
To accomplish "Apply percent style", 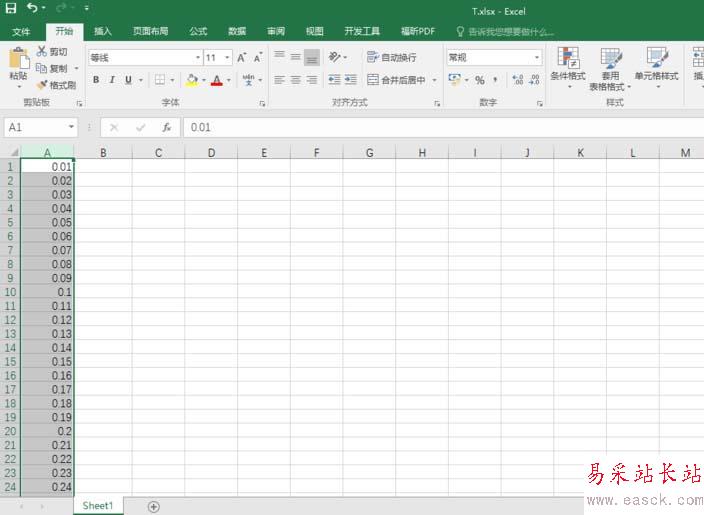I will [480, 80].
